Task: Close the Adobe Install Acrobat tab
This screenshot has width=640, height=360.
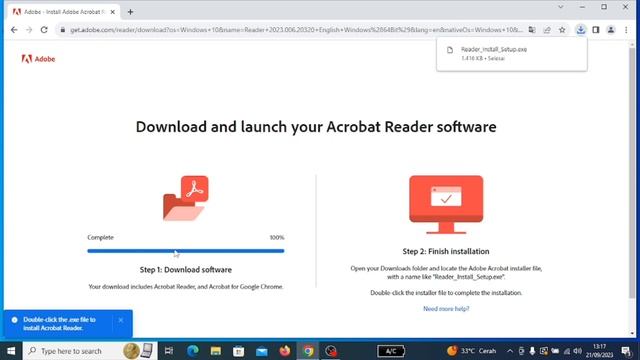Action: 113,12
